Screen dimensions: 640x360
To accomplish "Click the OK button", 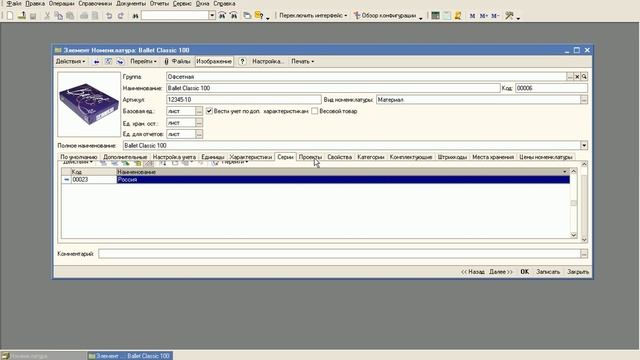I will [x=524, y=272].
